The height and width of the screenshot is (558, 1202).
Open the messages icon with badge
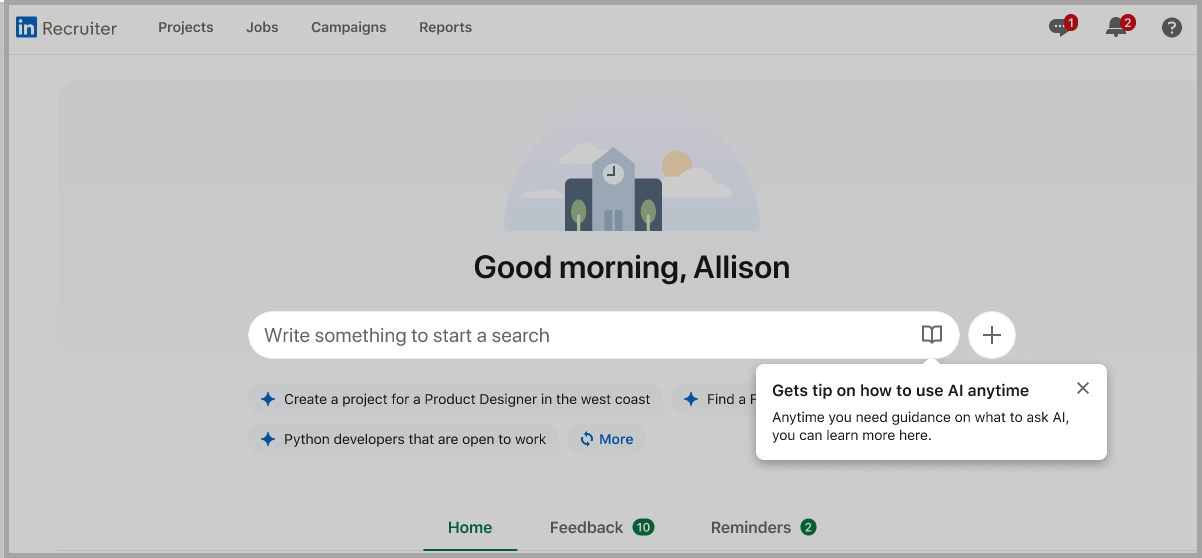click(x=1062, y=26)
